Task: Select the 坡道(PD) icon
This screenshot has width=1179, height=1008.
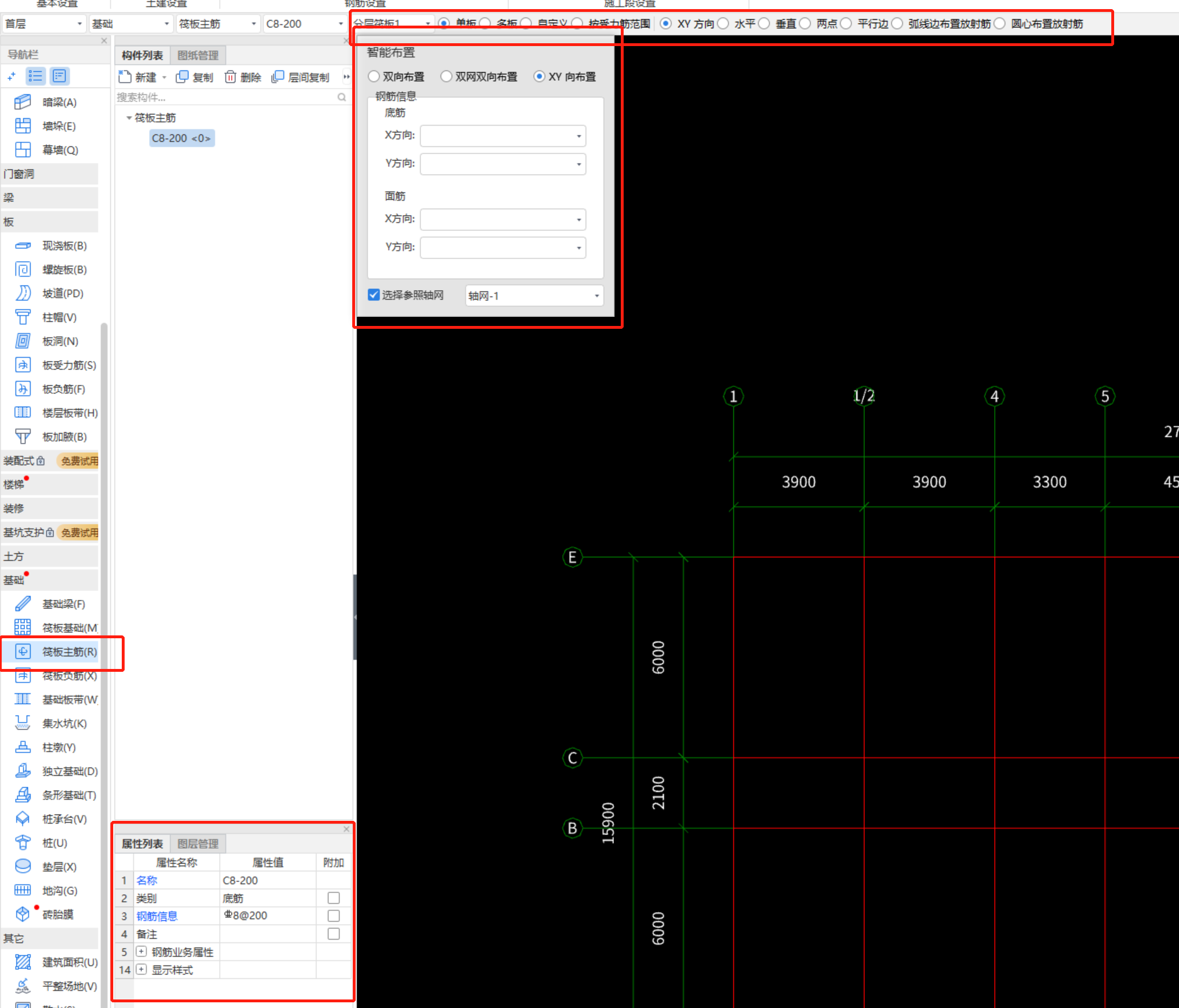Action: [x=23, y=294]
